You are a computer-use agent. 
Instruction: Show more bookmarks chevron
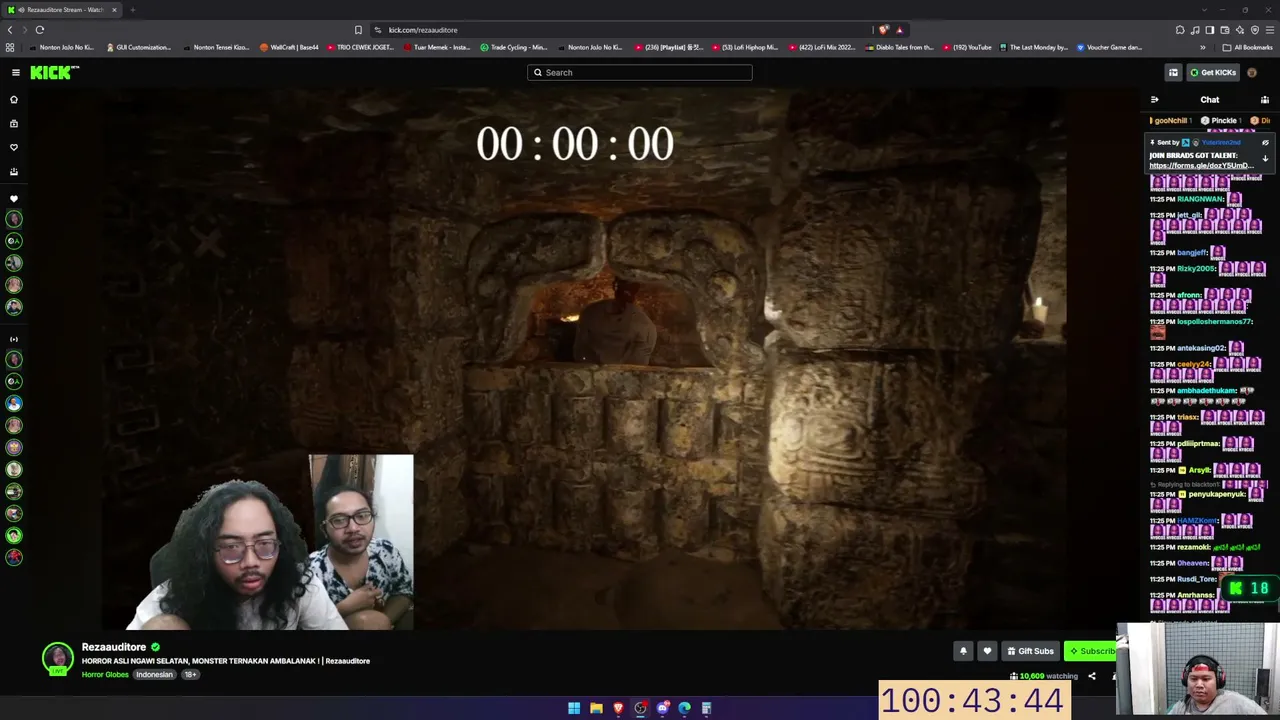pyautogui.click(x=1203, y=47)
